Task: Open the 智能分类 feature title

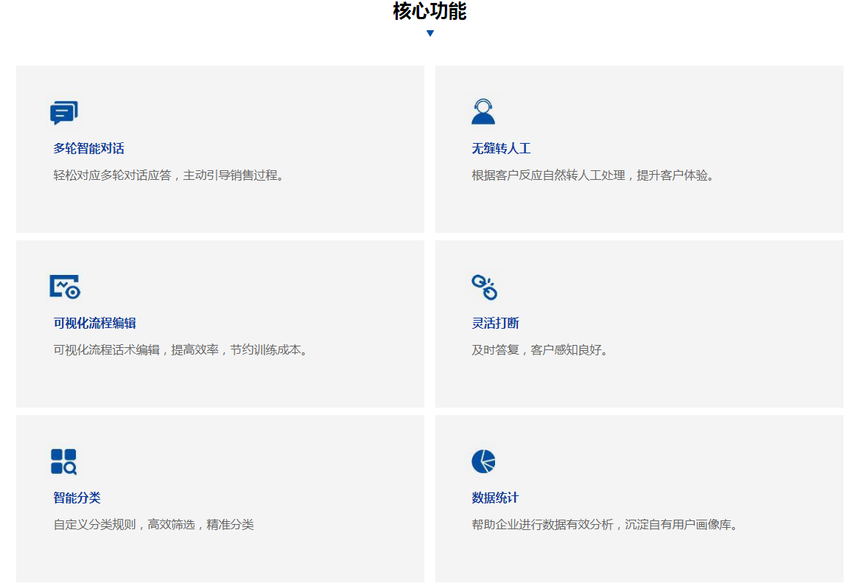Action: tap(77, 498)
